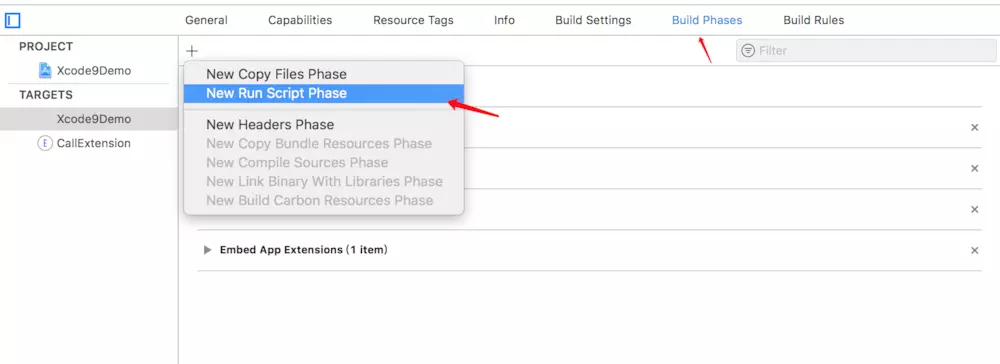
Task: Delete the second build phase with its X
Action: 974,168
